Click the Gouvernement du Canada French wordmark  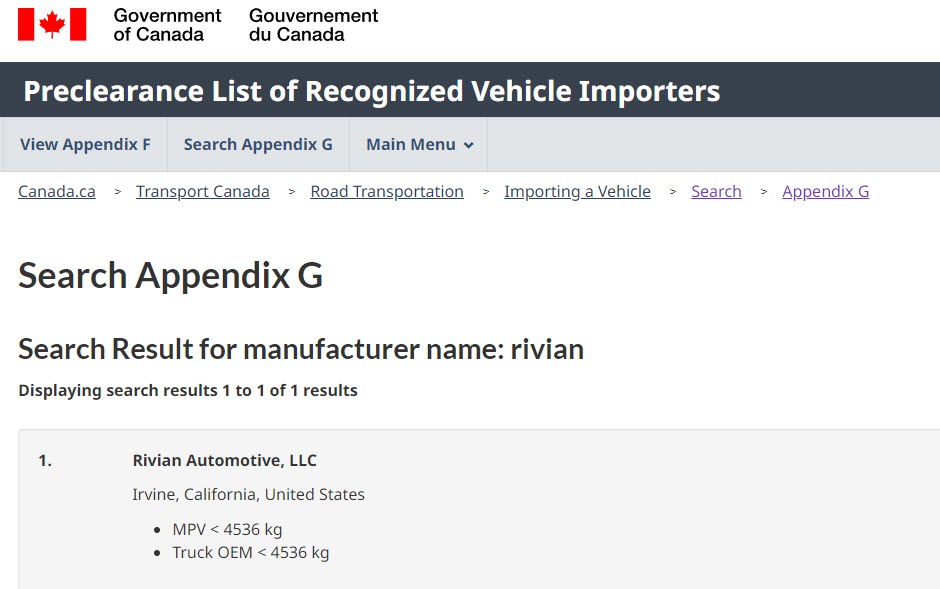point(313,25)
